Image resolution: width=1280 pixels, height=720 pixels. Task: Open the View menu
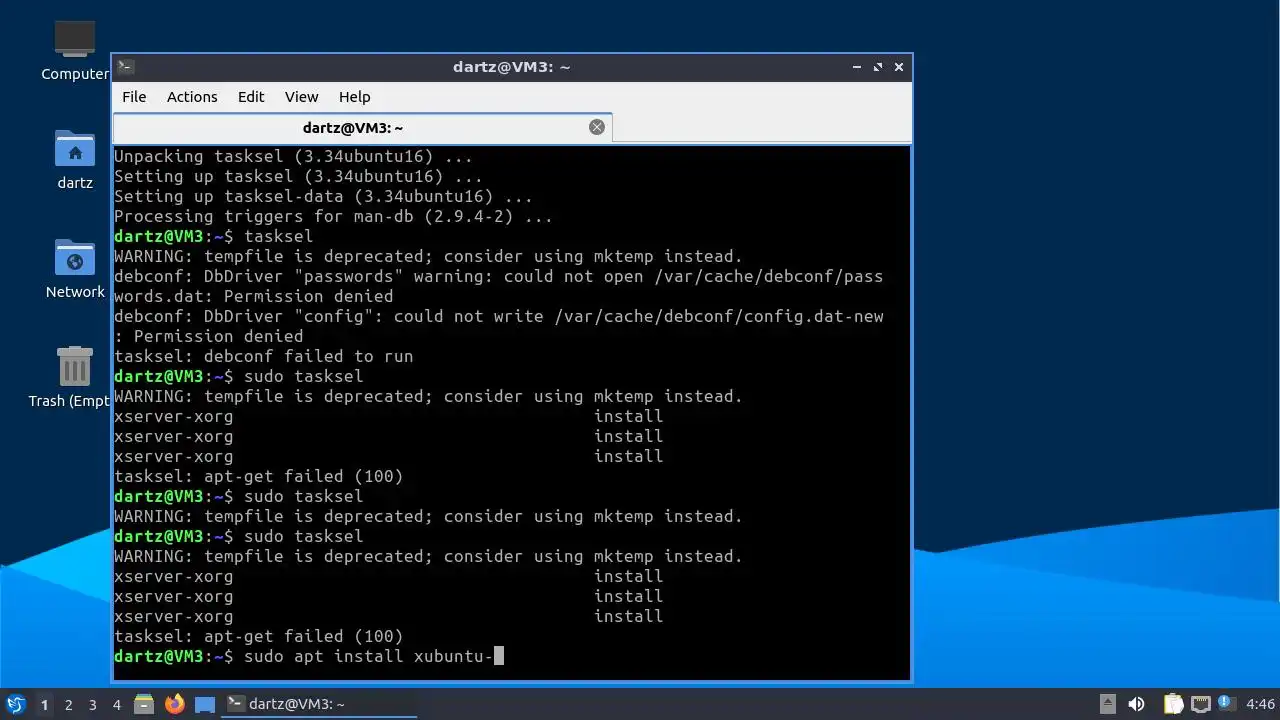301,97
